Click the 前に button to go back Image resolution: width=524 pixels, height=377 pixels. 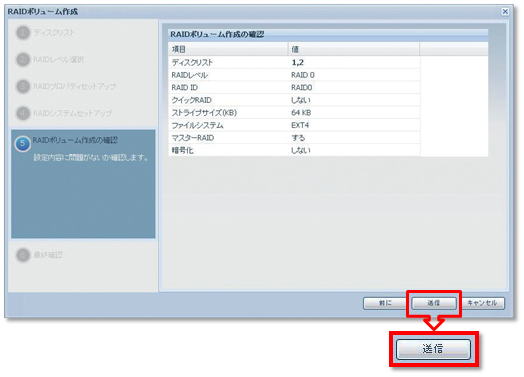[385, 303]
